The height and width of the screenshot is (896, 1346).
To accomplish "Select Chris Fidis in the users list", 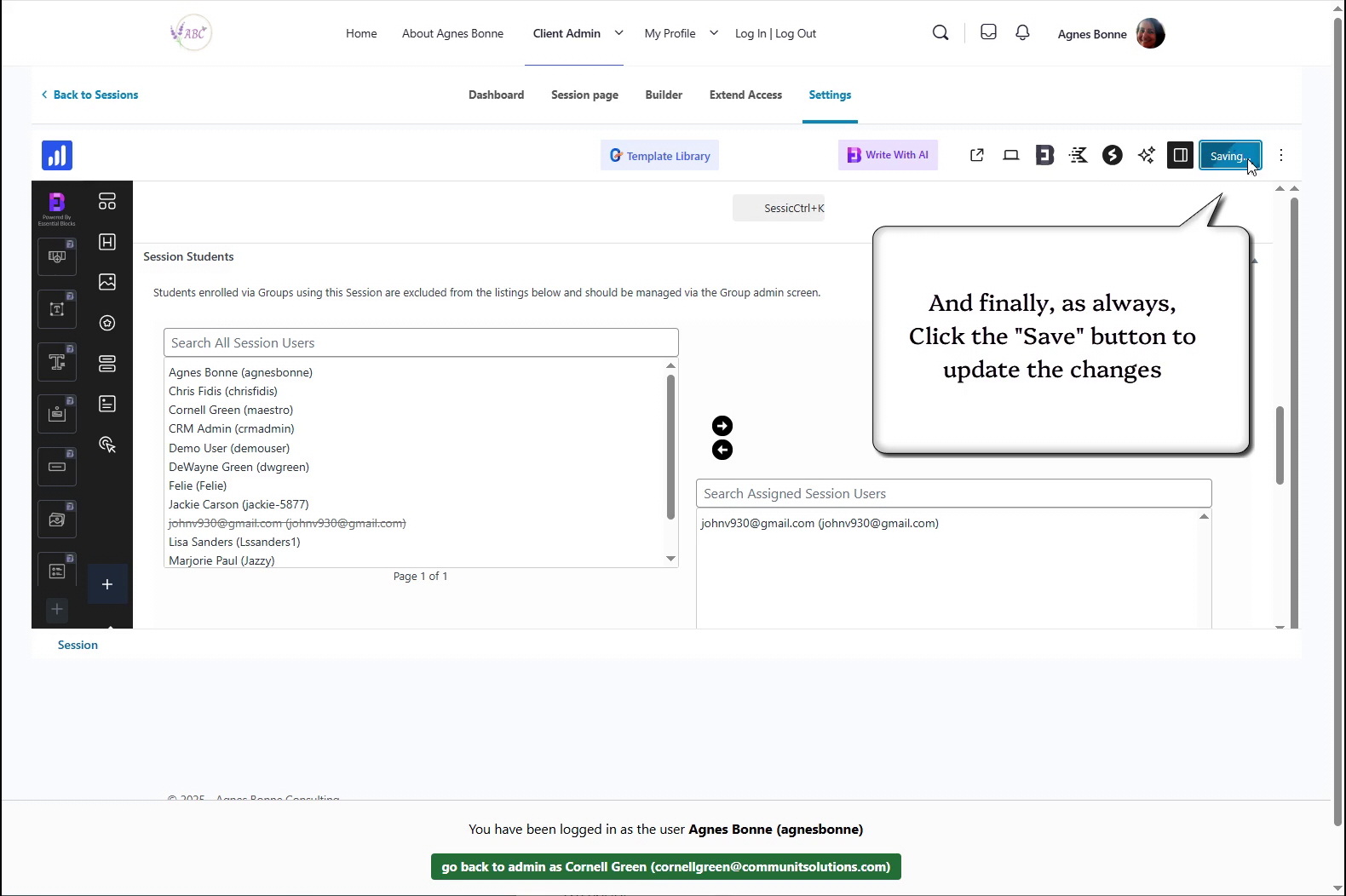I will (223, 391).
